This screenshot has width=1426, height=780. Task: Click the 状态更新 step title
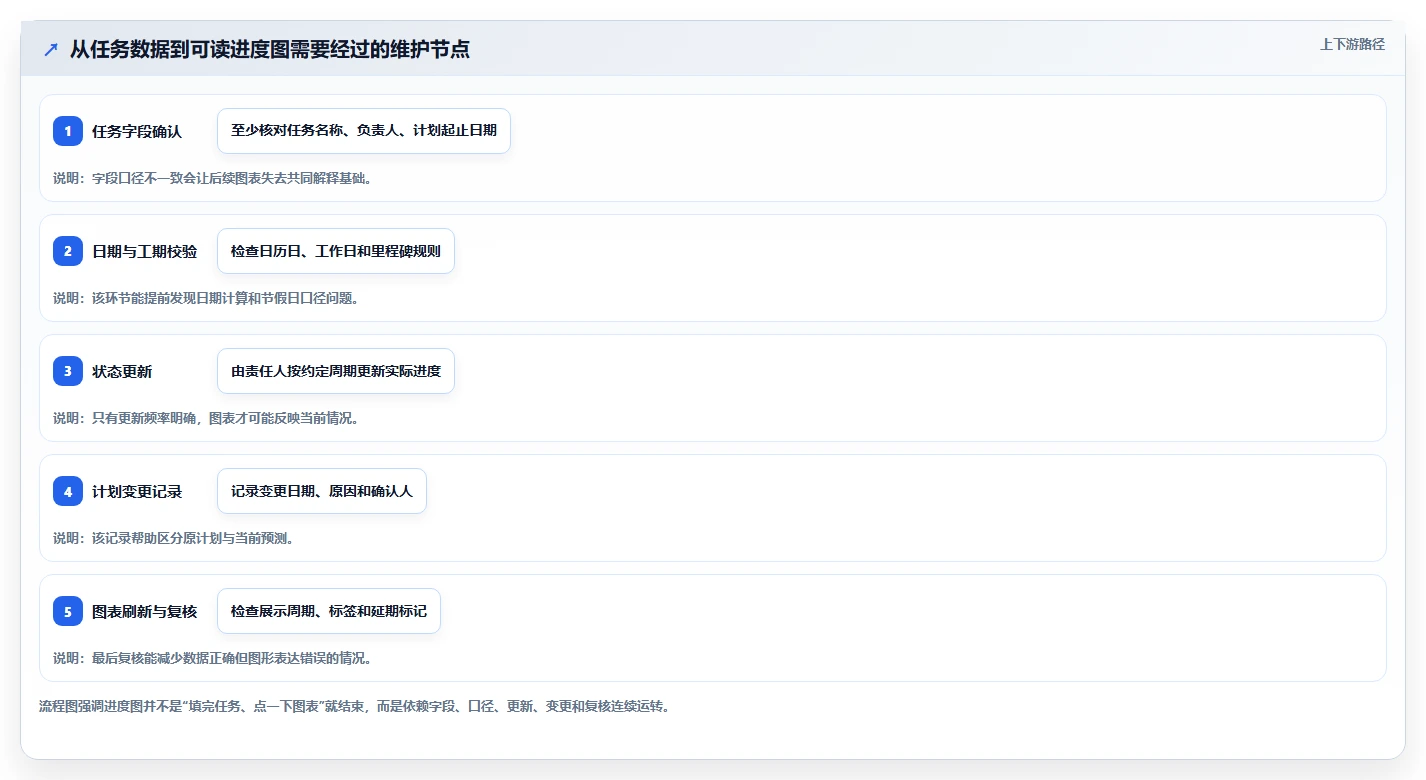[x=122, y=371]
